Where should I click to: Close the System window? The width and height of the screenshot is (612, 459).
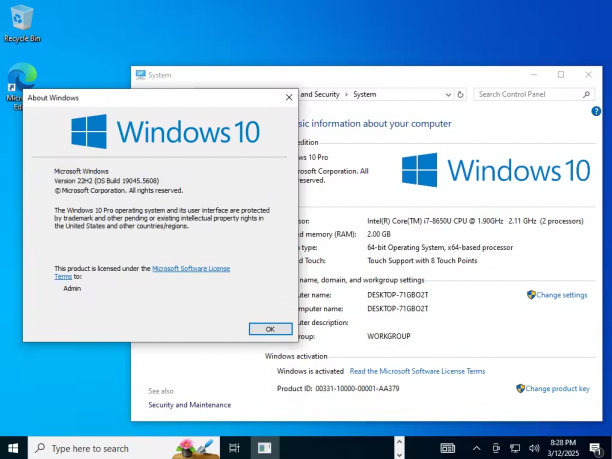(x=588, y=75)
